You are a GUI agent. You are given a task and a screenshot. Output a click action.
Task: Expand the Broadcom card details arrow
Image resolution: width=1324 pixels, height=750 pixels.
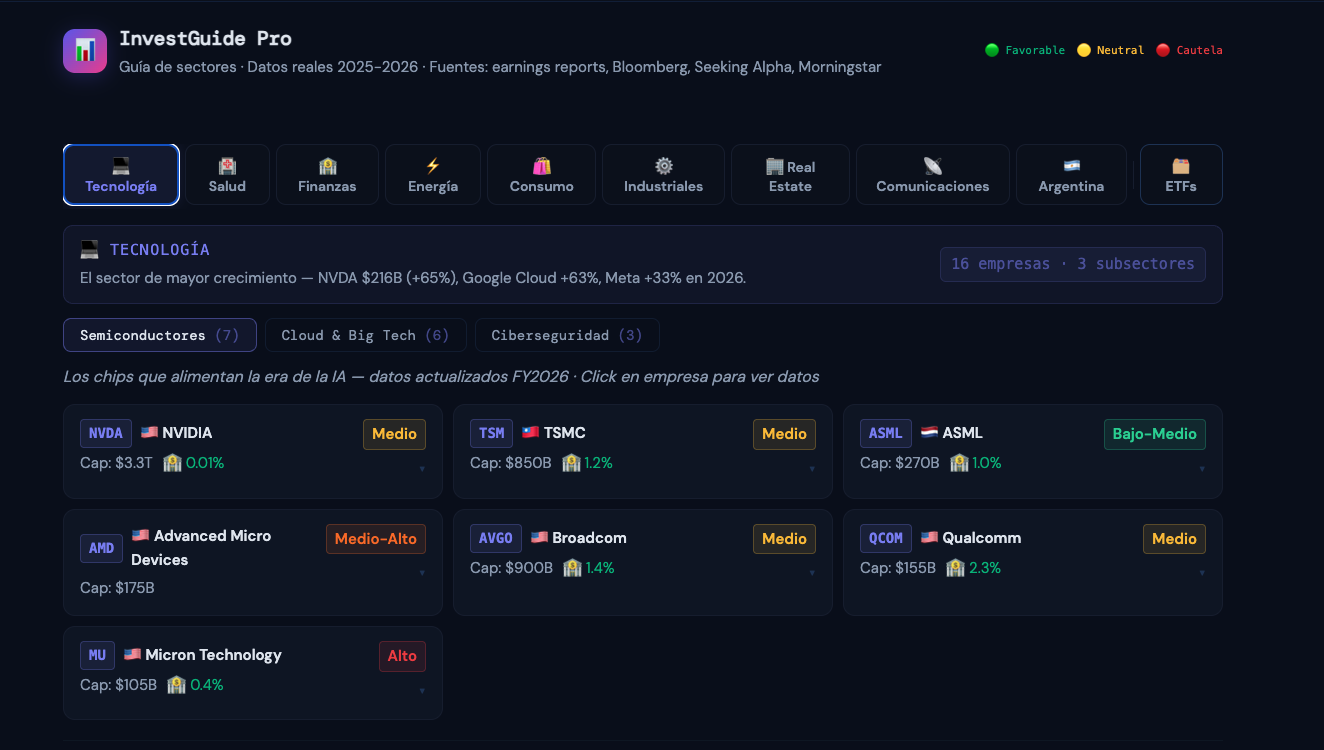[812, 573]
